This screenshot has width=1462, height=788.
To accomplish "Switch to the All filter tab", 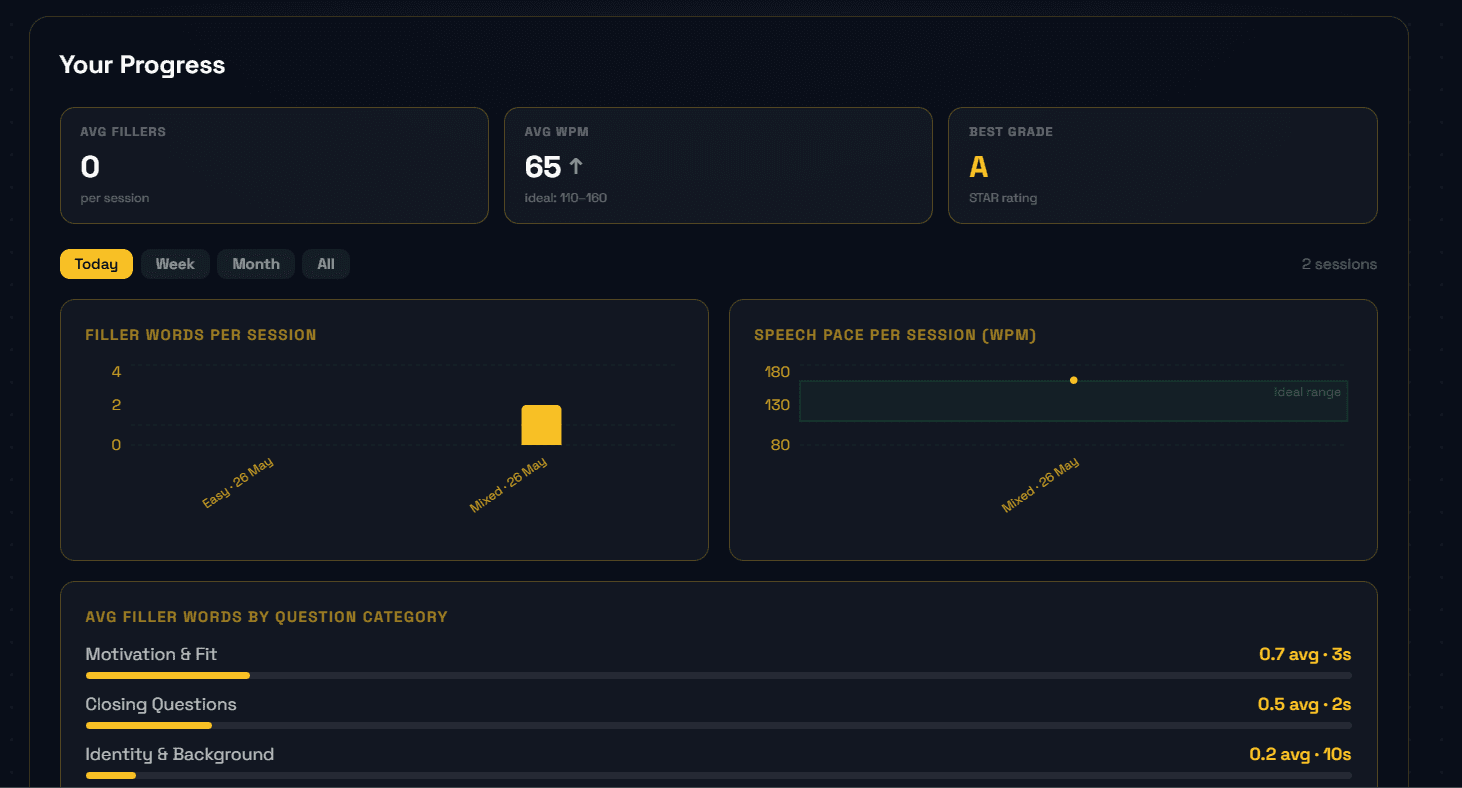I will (326, 264).
